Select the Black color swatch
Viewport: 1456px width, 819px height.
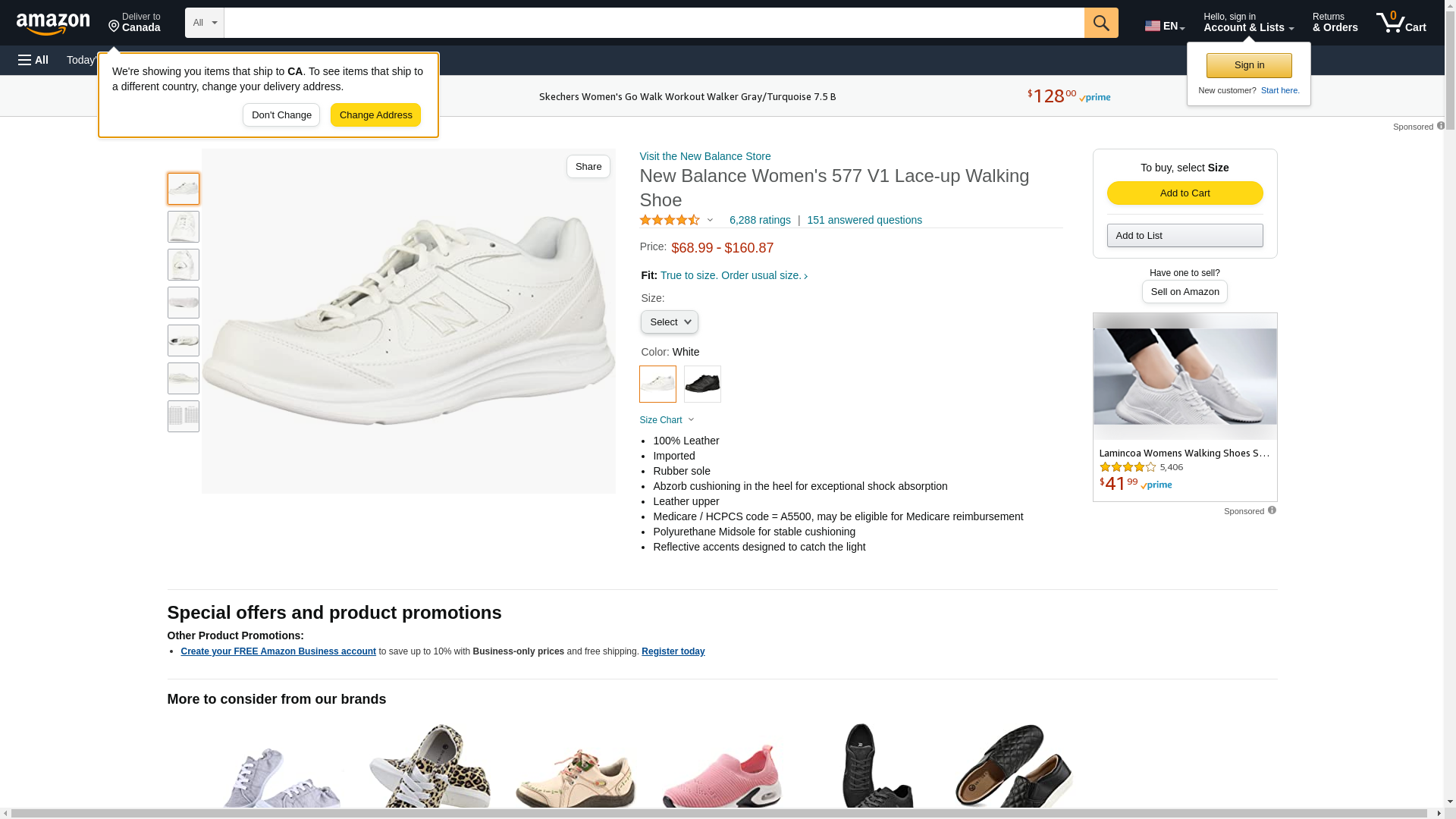pyautogui.click(x=702, y=384)
